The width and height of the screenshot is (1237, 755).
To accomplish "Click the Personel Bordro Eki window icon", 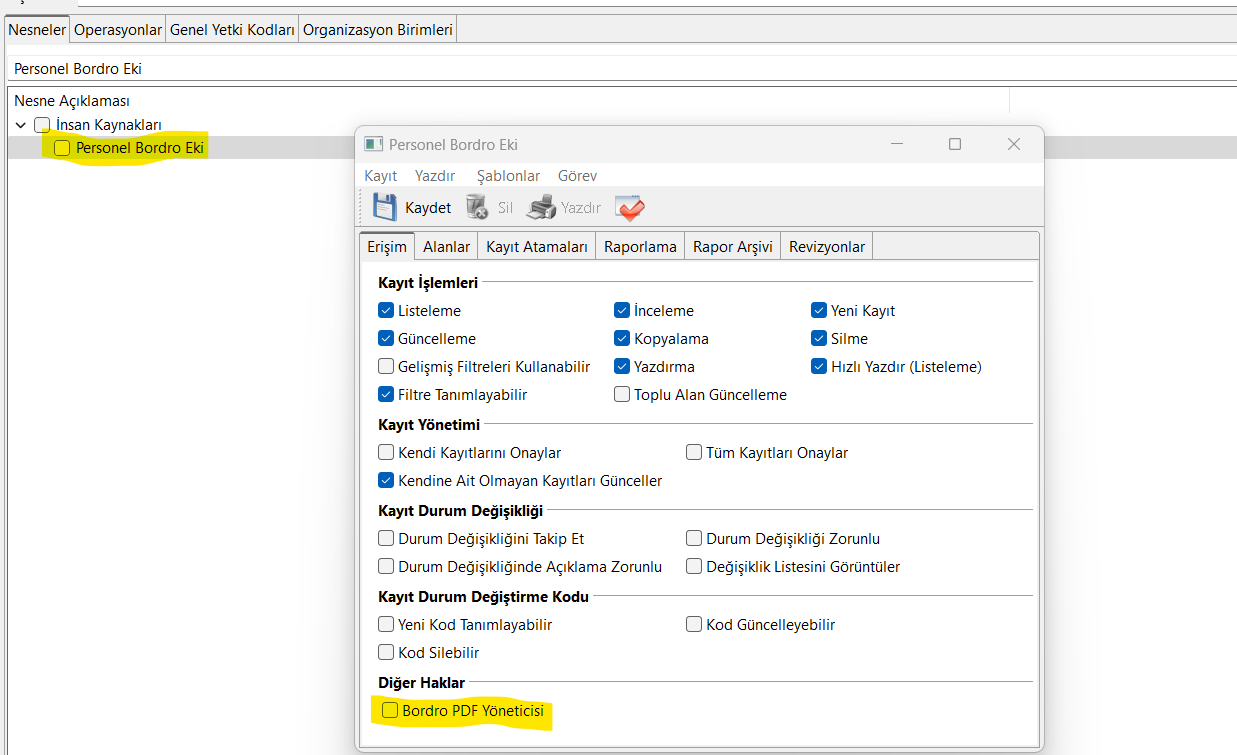I will pyautogui.click(x=373, y=144).
